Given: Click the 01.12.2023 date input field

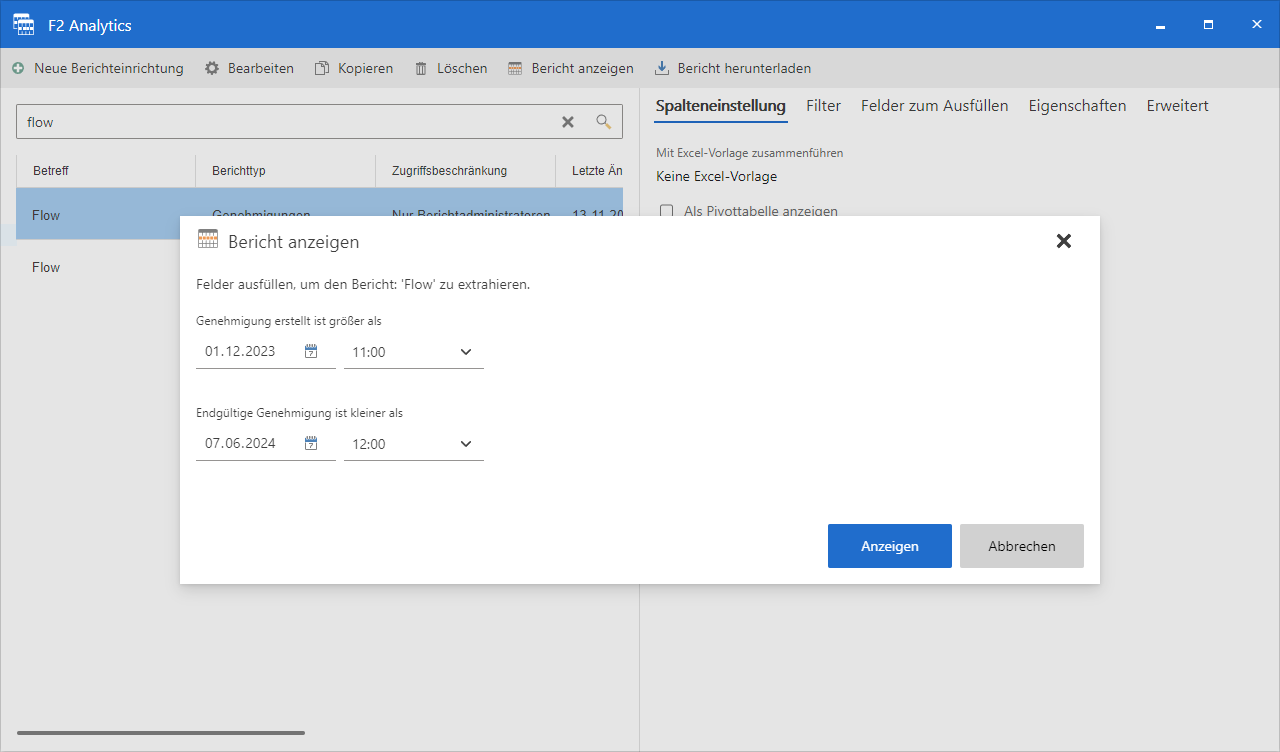Looking at the screenshot, I should (245, 352).
